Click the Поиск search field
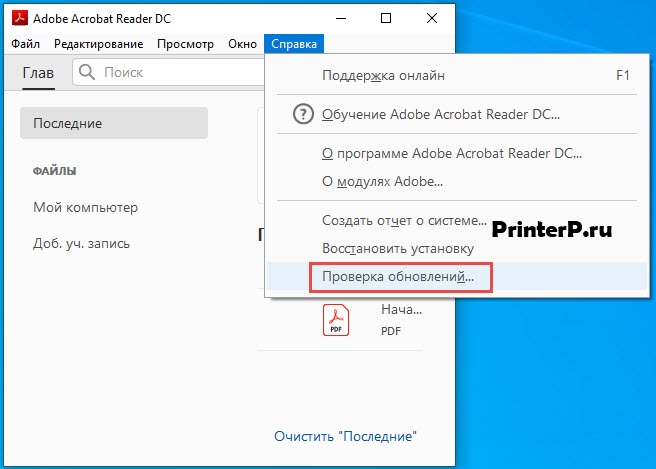Image resolution: width=656 pixels, height=469 pixels. [170, 72]
